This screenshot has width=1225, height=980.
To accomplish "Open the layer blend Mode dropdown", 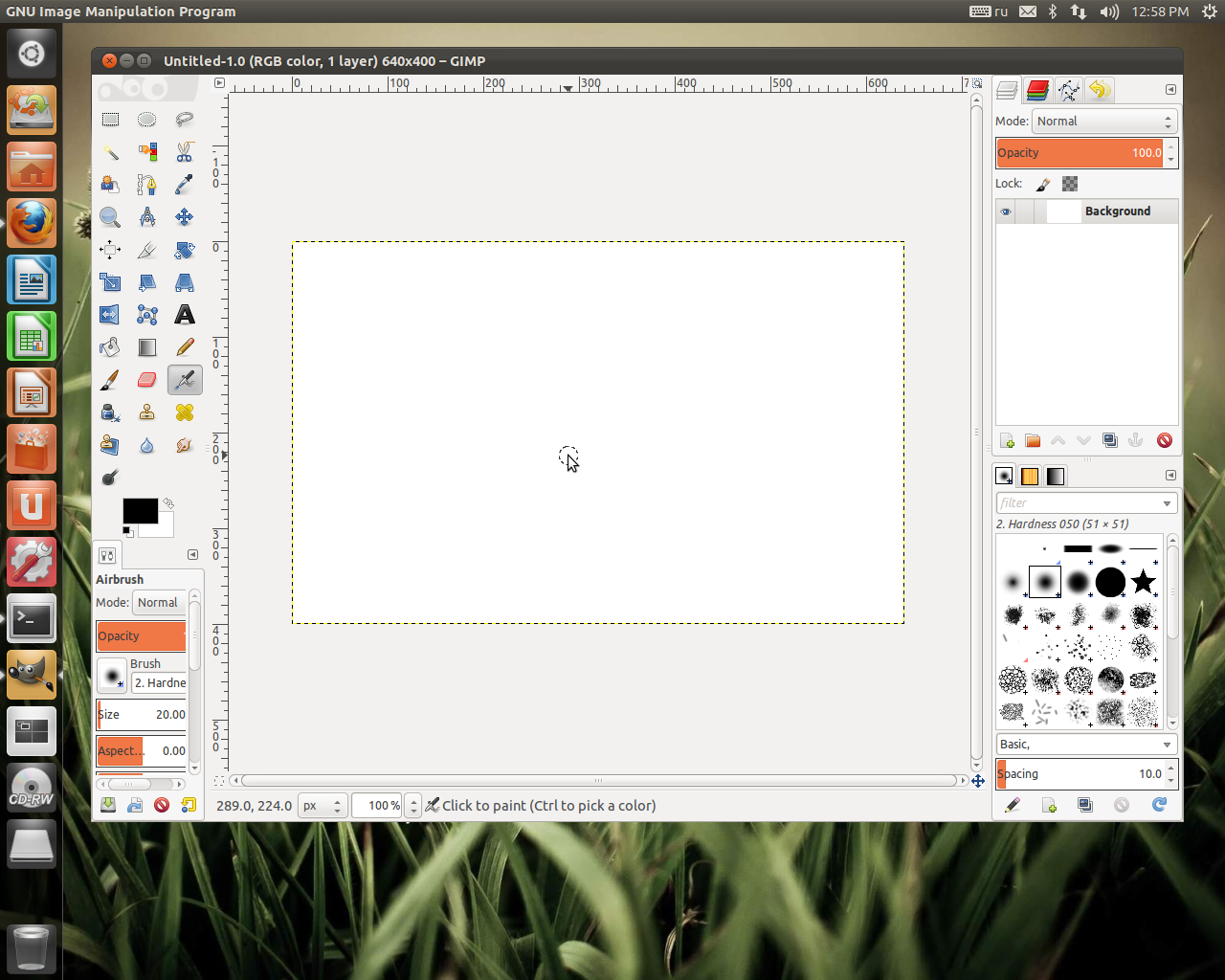I will click(1103, 121).
